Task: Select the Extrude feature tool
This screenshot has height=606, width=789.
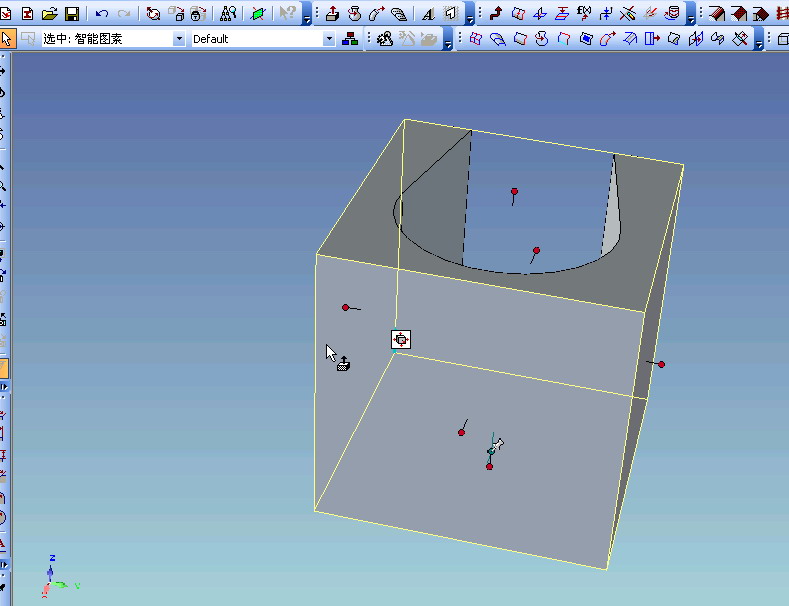Action: point(332,13)
